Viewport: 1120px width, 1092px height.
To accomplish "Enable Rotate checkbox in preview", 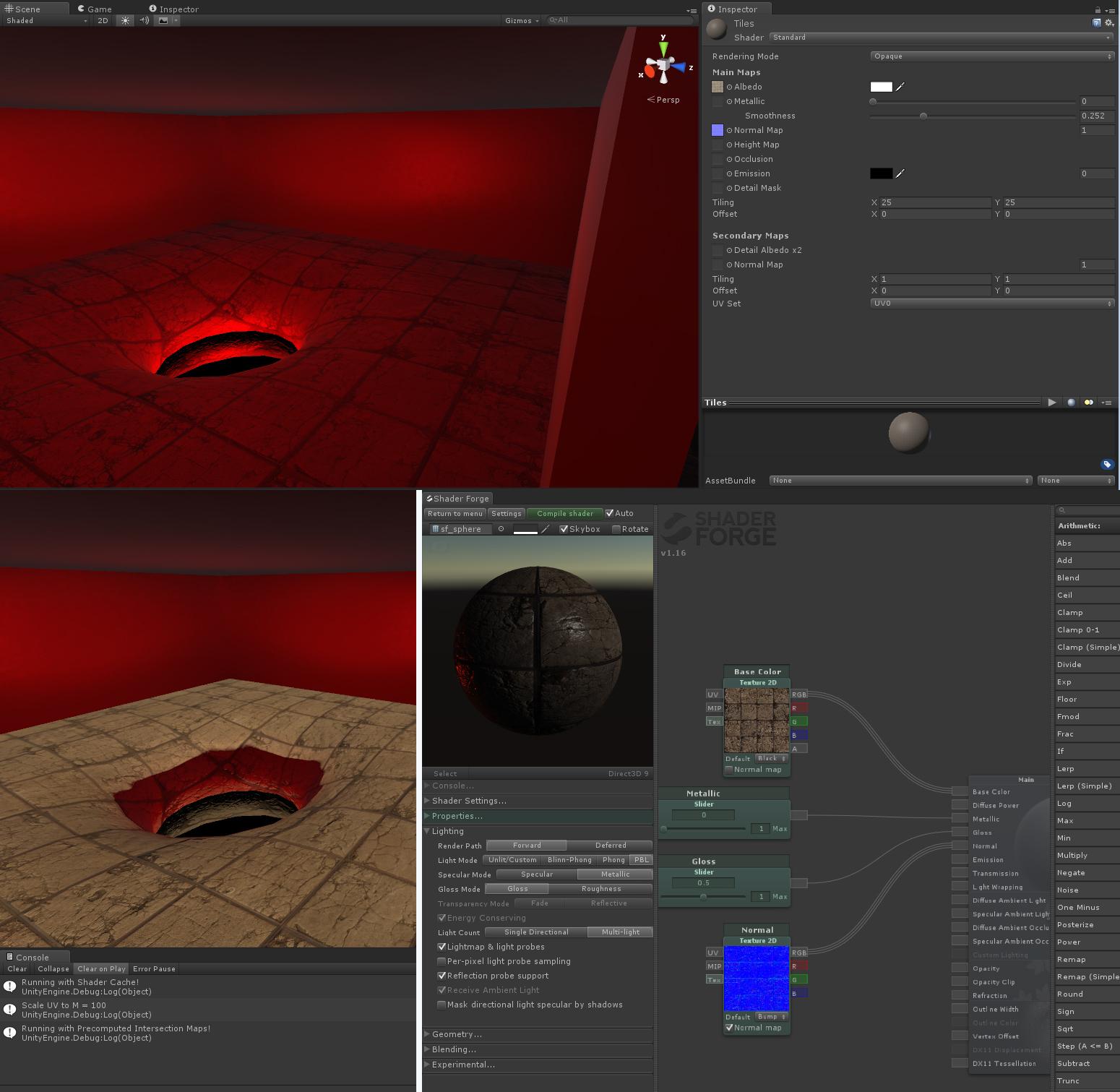I will point(616,529).
